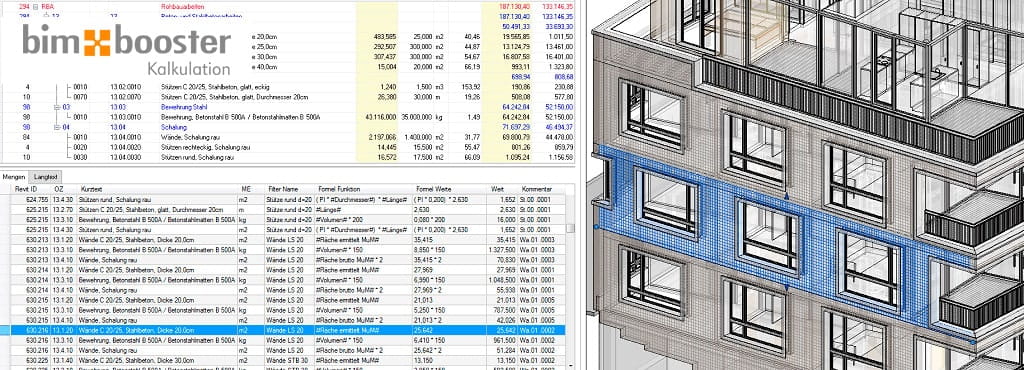
Task: Click the orange bim booster logo cross
Action: [x=97, y=41]
